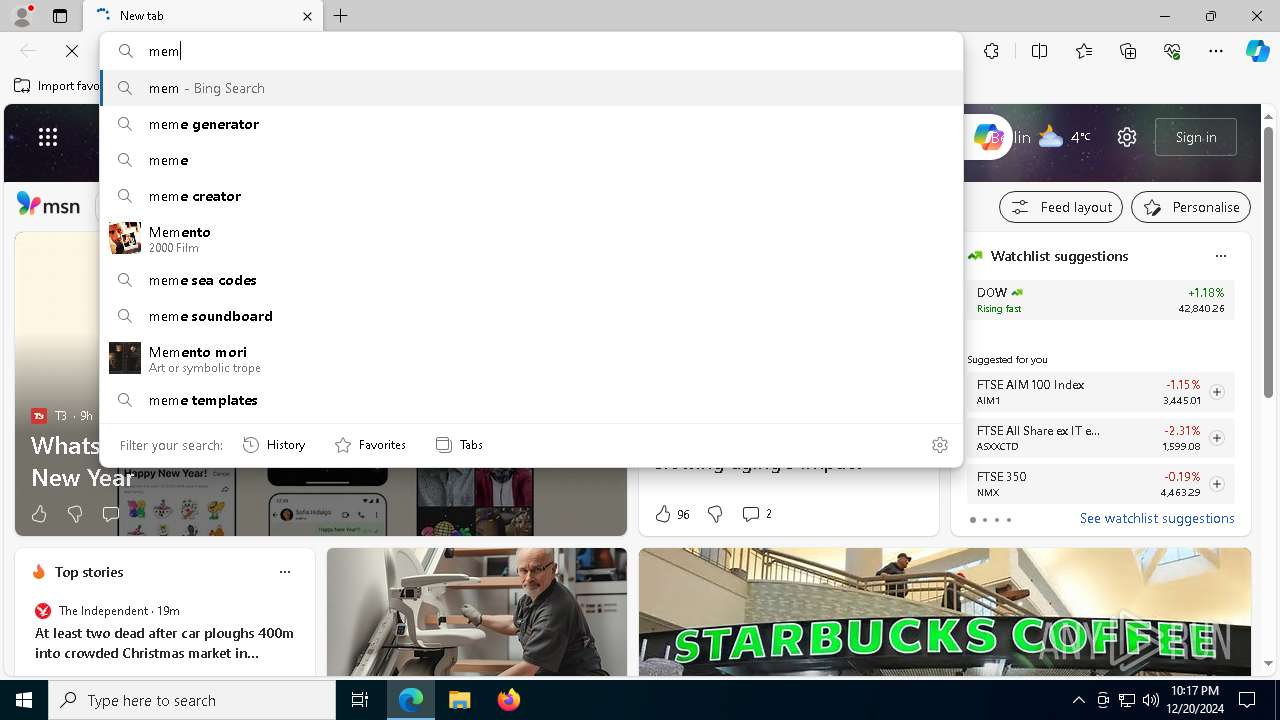Choose 'meme soundboard' suggestion
This screenshot has height=720, width=1280.
click(532, 316)
